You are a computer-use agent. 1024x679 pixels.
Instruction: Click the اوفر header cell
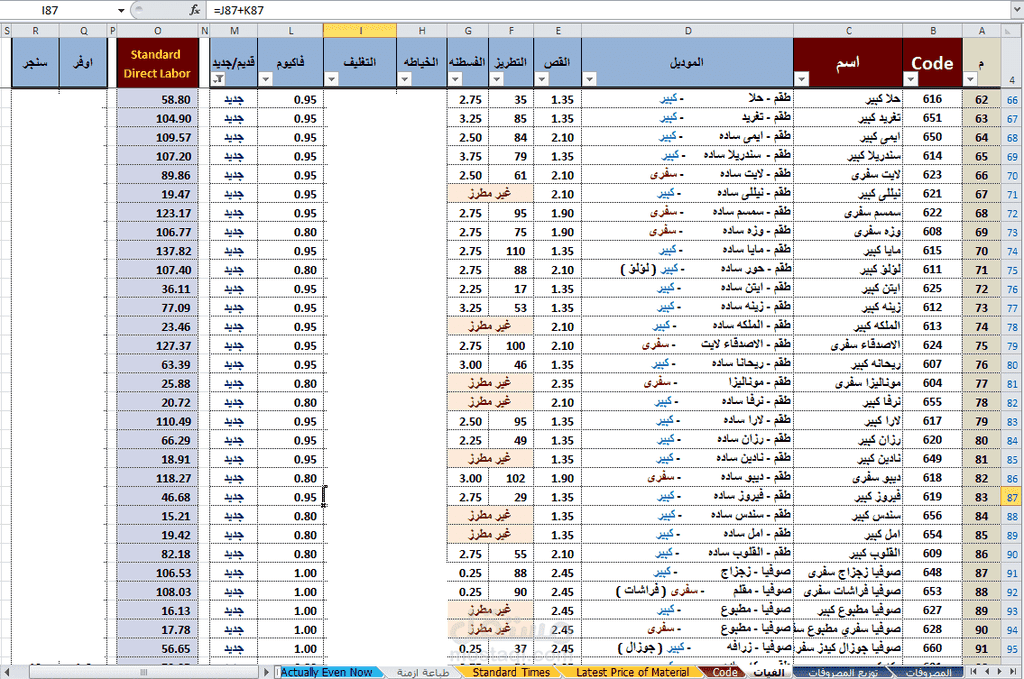pyautogui.click(x=83, y=63)
